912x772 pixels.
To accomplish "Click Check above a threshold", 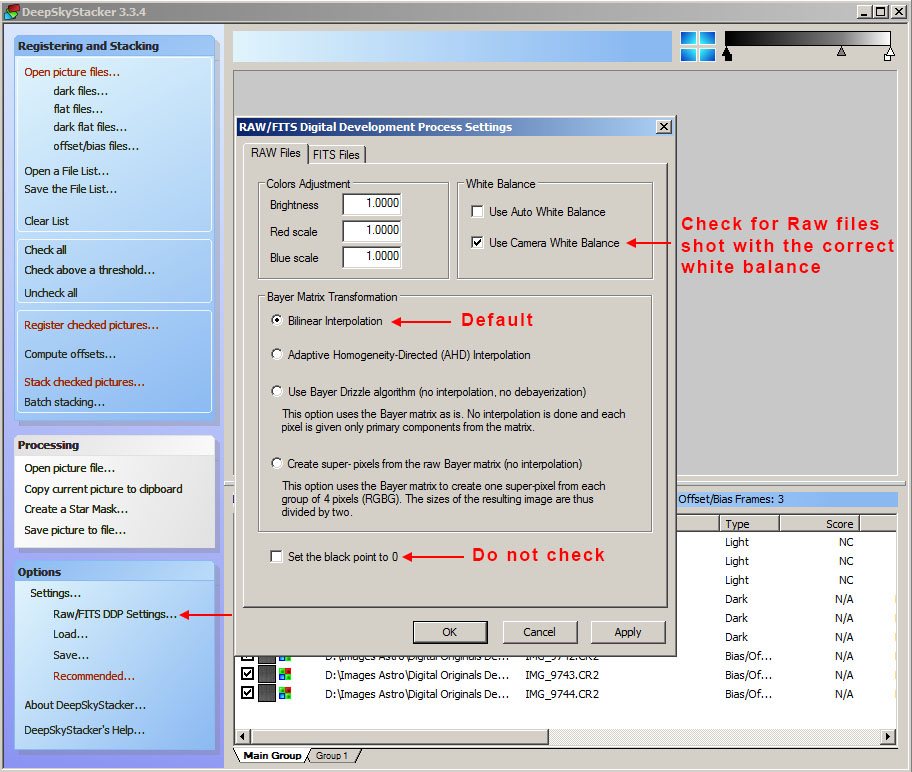I will 90,270.
